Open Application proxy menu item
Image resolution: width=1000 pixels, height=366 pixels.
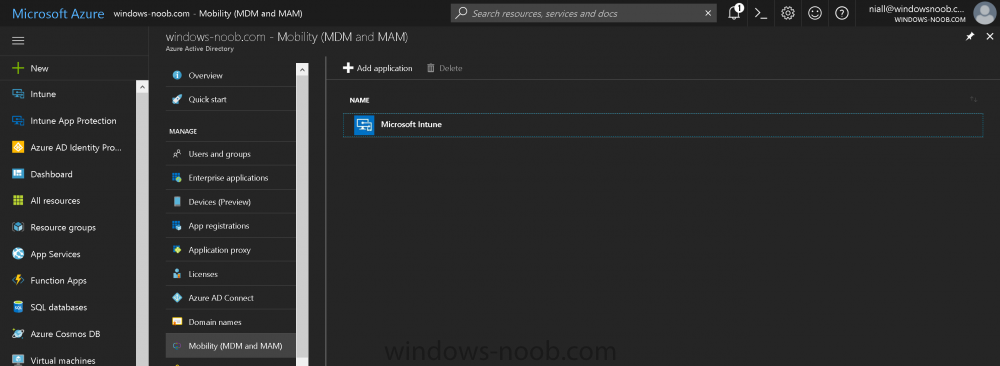(231, 250)
